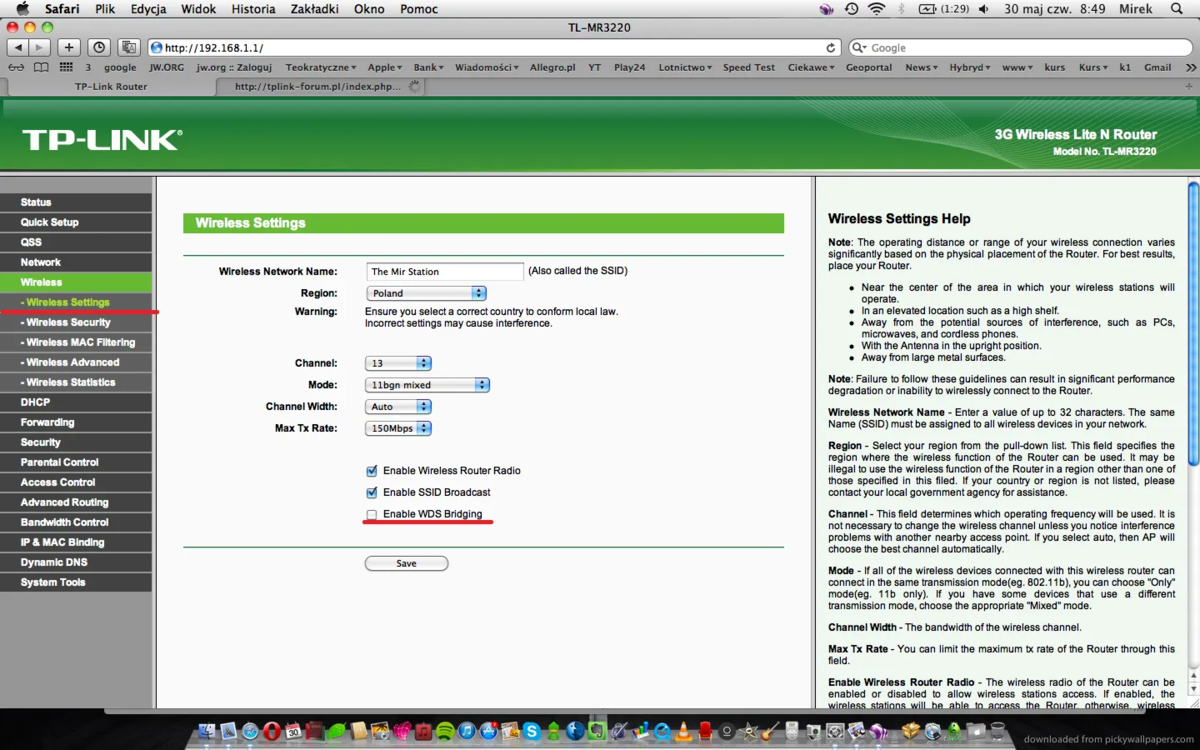Switch to the TP-Link Router tab
This screenshot has height=750, width=1200.
pyautogui.click(x=110, y=86)
